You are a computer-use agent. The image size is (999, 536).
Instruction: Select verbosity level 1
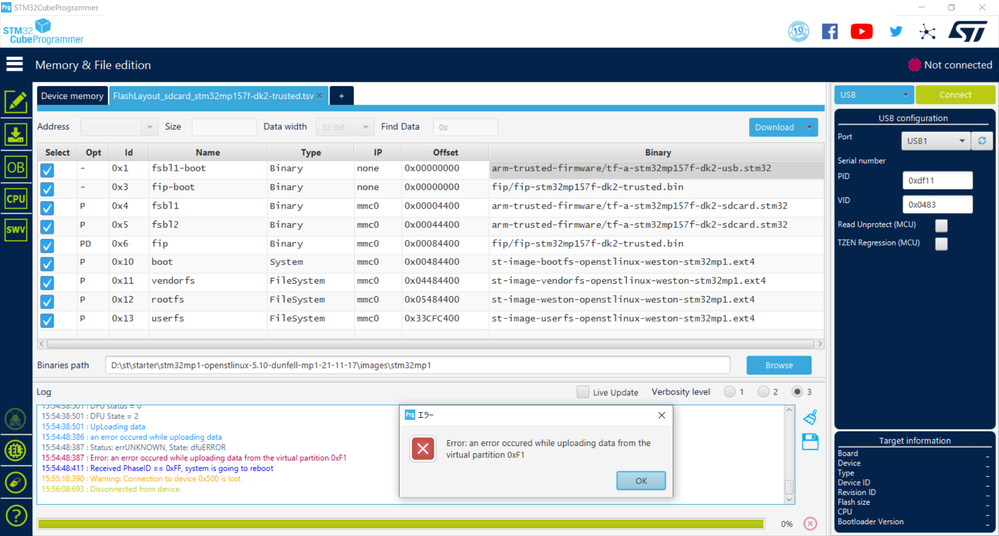coord(729,392)
